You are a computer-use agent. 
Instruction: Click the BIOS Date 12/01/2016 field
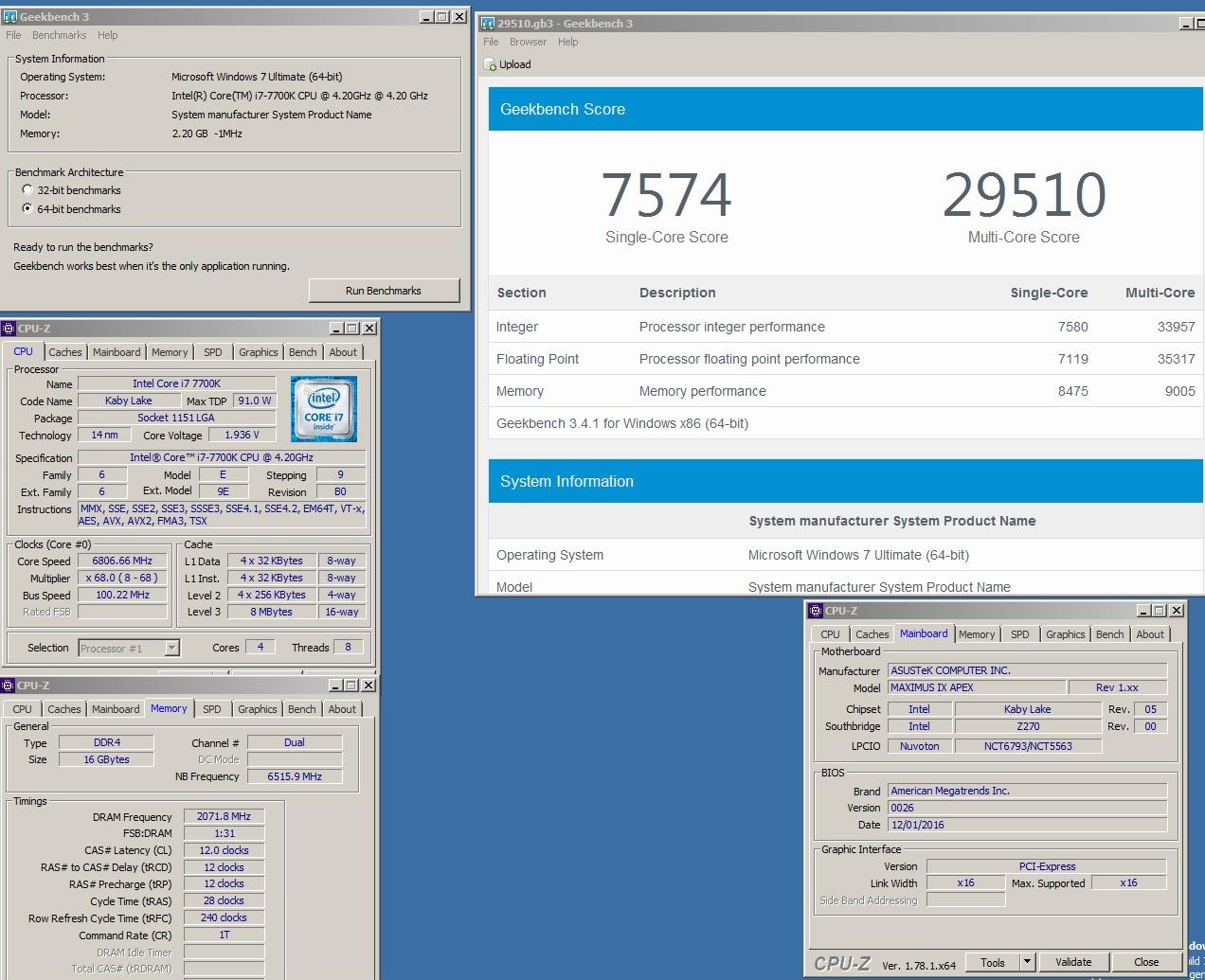[x=1027, y=825]
